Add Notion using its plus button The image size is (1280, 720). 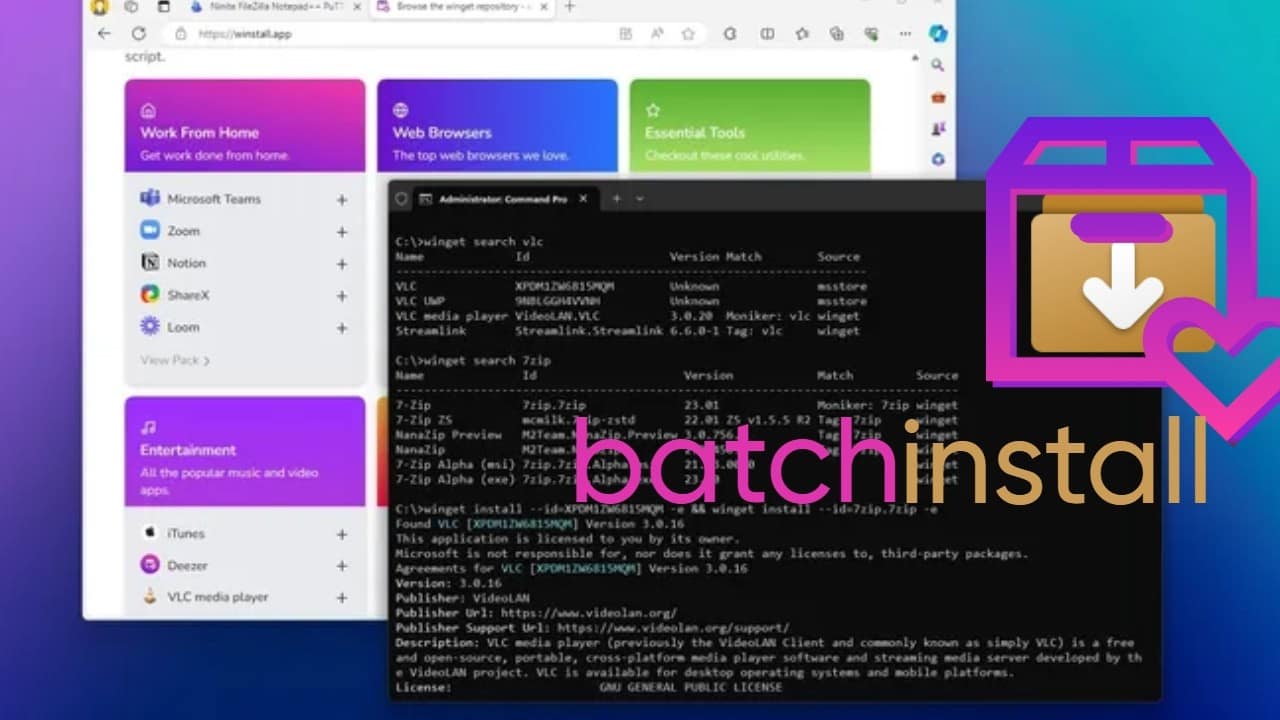coord(341,264)
